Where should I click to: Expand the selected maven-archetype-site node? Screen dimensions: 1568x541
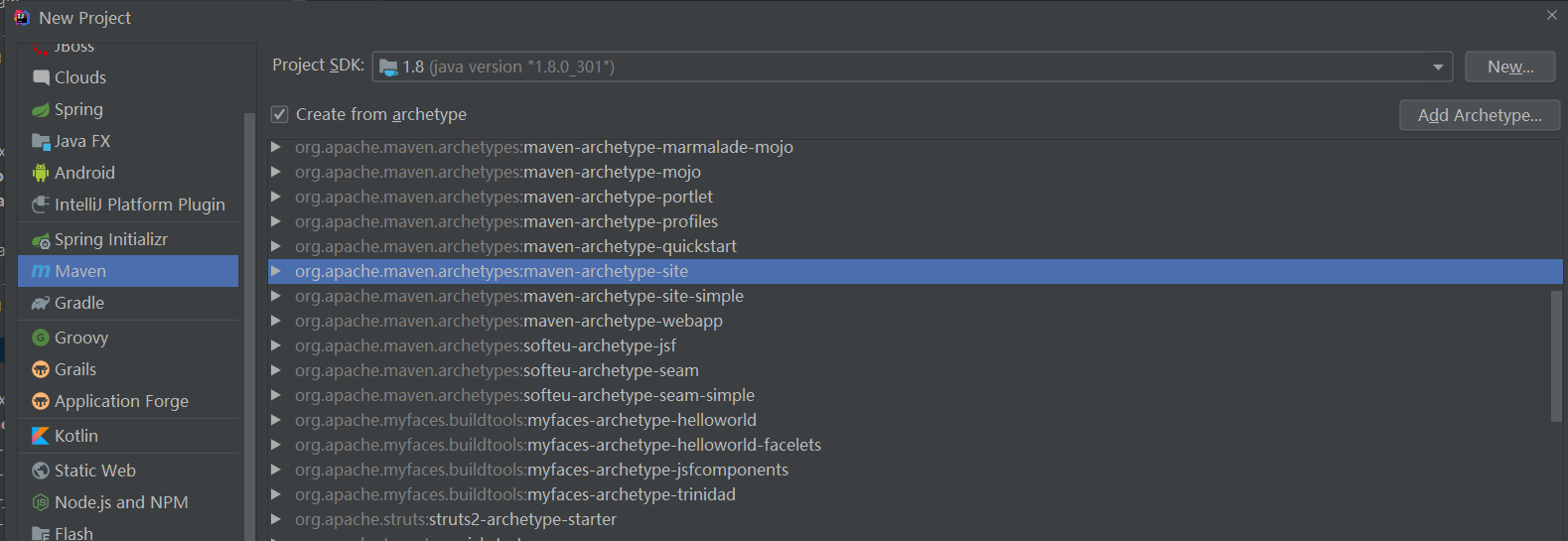coord(276,271)
